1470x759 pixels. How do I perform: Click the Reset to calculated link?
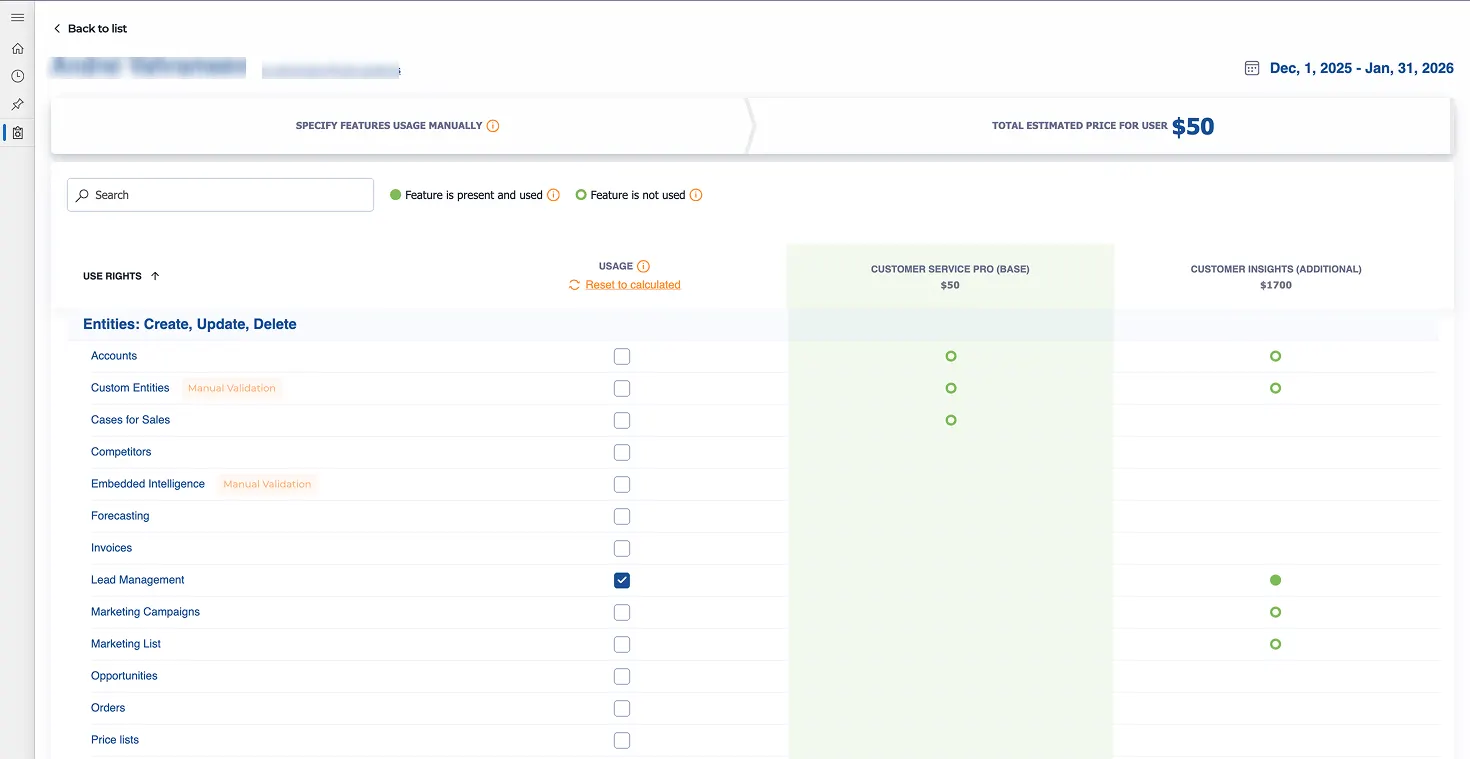[x=632, y=285]
